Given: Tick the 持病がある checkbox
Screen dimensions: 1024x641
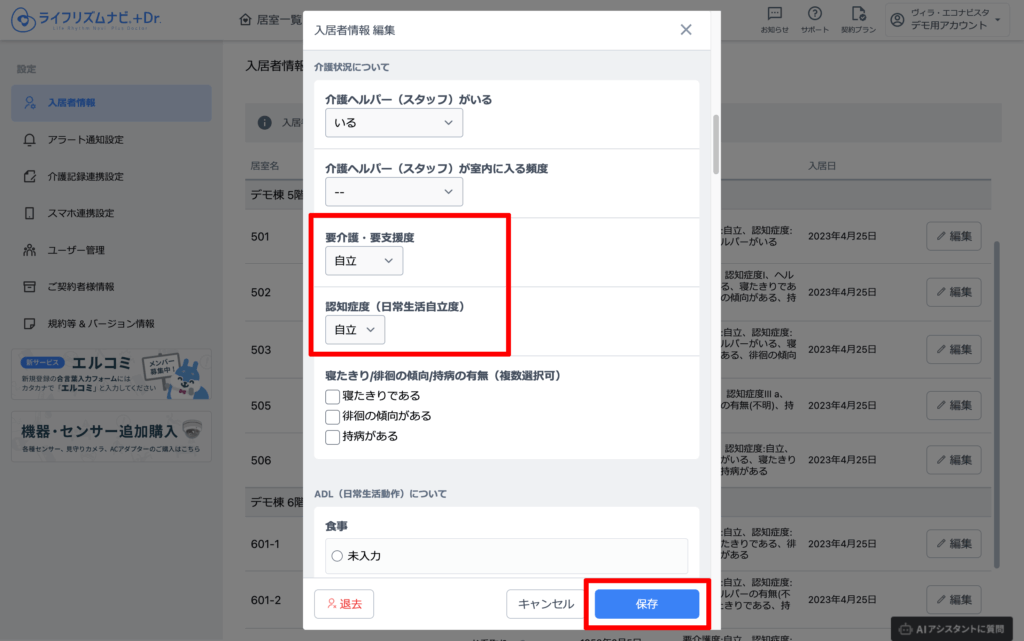Looking at the screenshot, I should 333,437.
